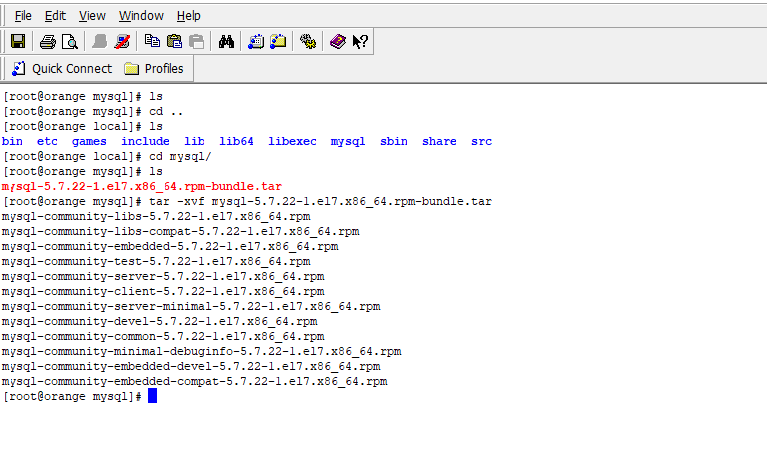
Task: Click the purple Help book icon
Action: pos(338,42)
